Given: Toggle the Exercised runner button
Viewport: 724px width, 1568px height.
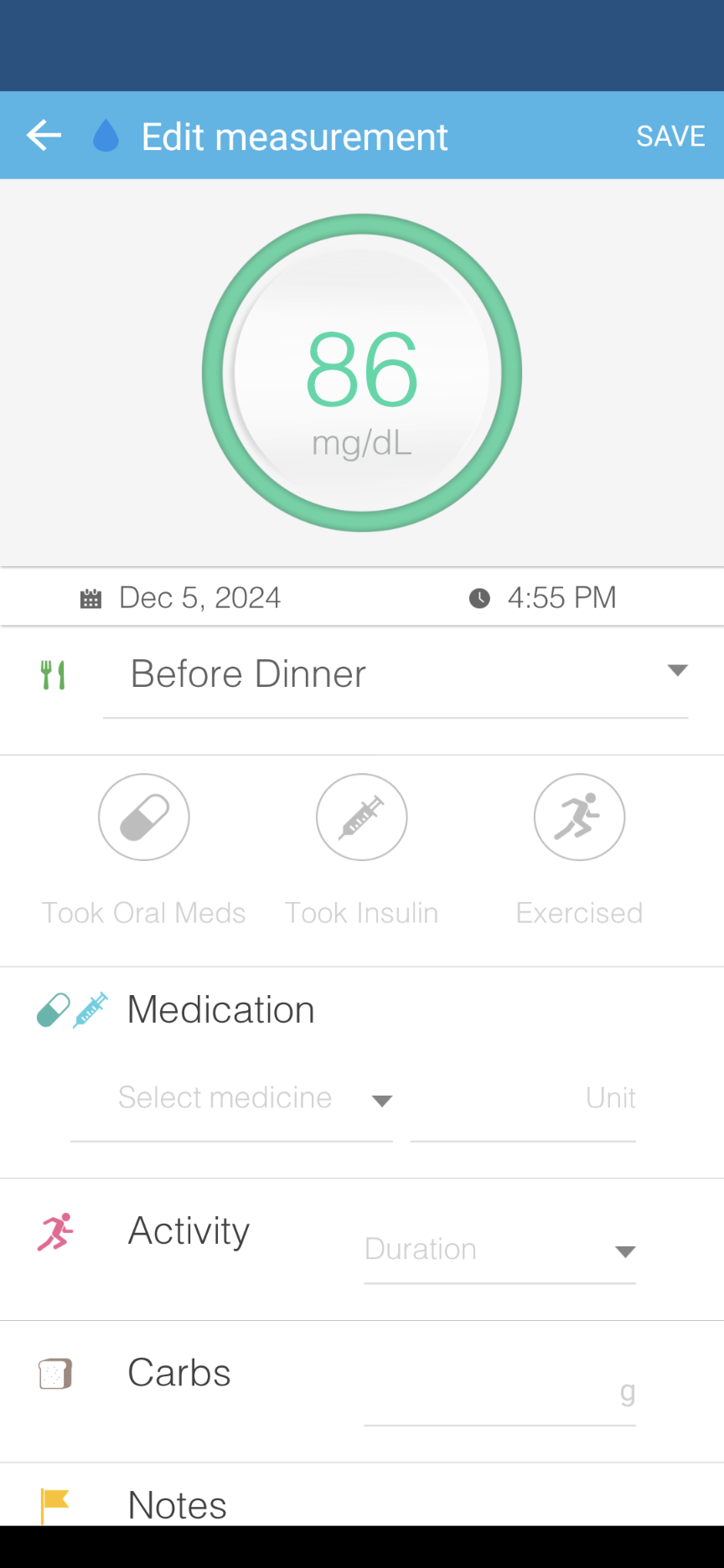Looking at the screenshot, I should 580,817.
